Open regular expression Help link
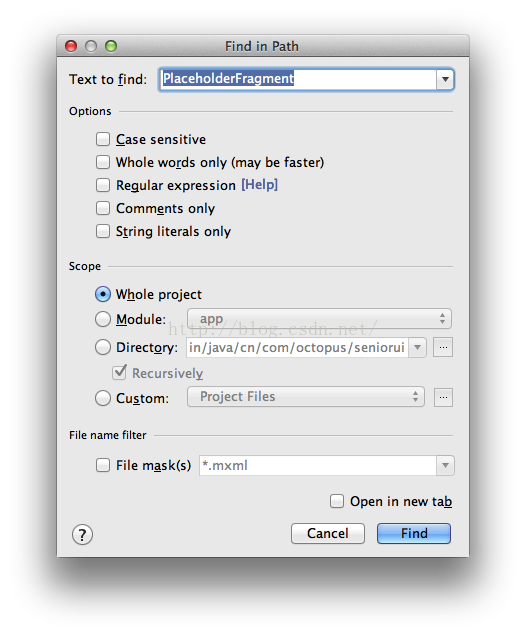 tap(260, 185)
